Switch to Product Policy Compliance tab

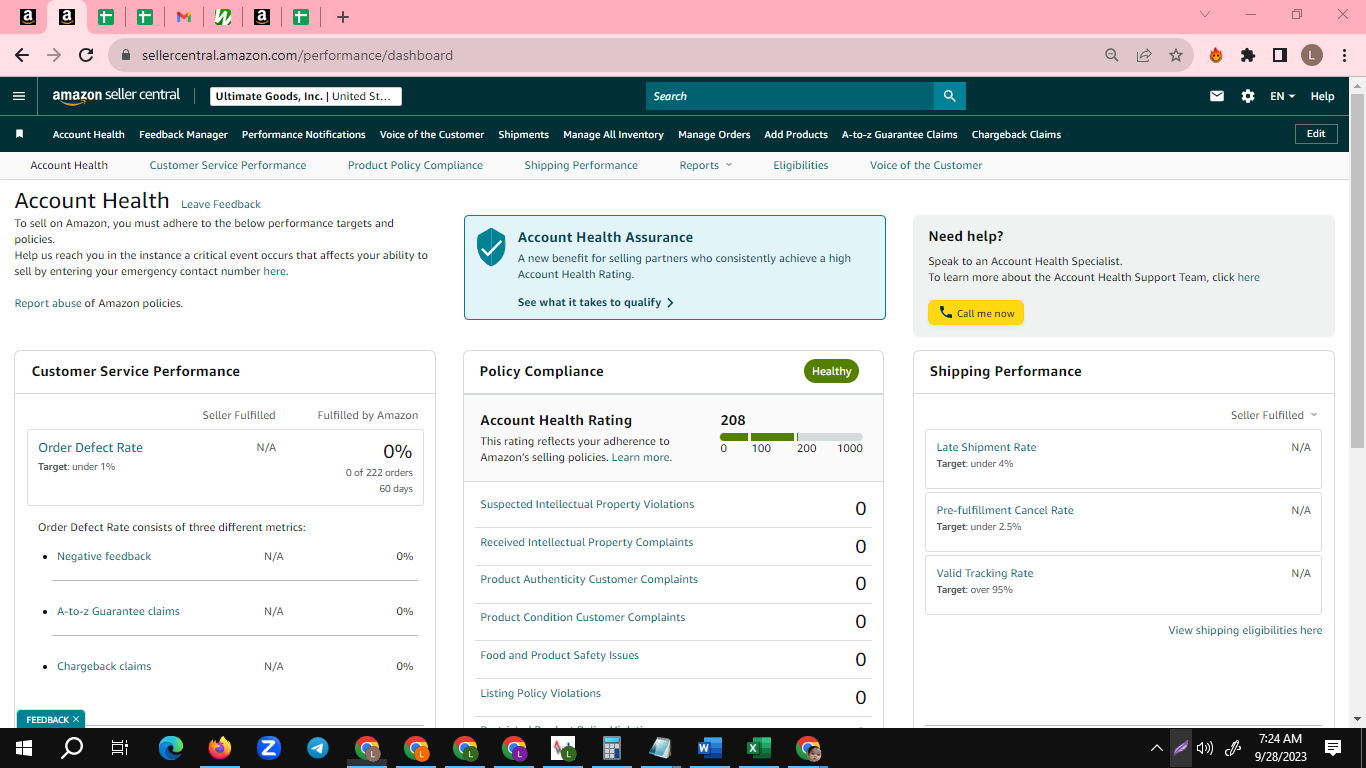(415, 165)
